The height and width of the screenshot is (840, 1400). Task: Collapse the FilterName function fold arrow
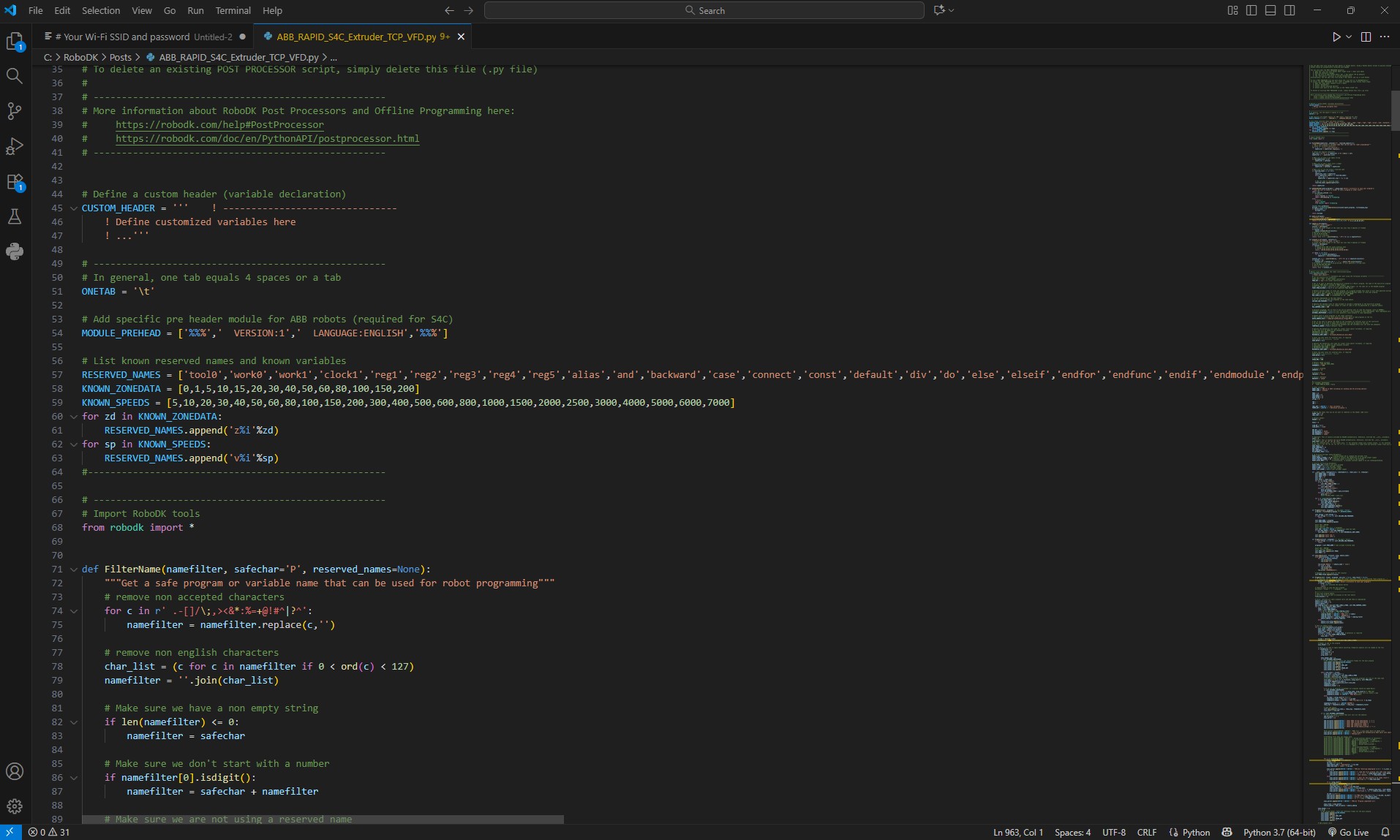(x=74, y=570)
